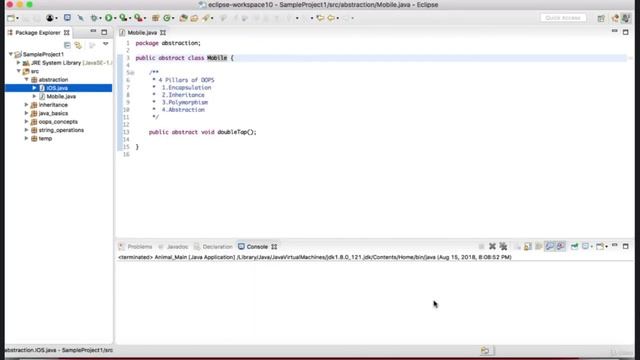Click Remove All Terminated Launches icon
Viewport: 640px width, 360px height.
pos(503,247)
